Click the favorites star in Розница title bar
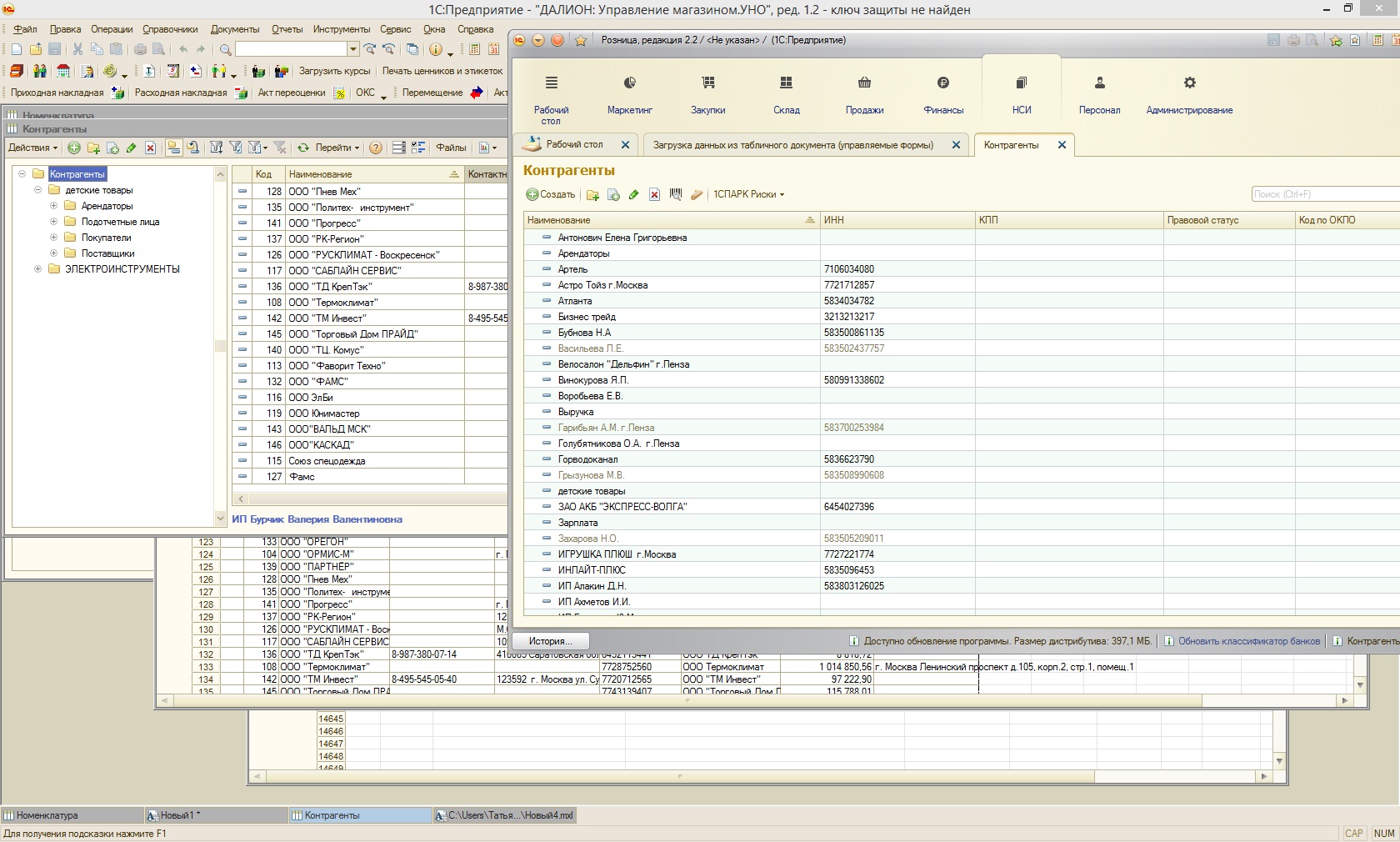This screenshot has height=842, width=1400. (x=581, y=40)
